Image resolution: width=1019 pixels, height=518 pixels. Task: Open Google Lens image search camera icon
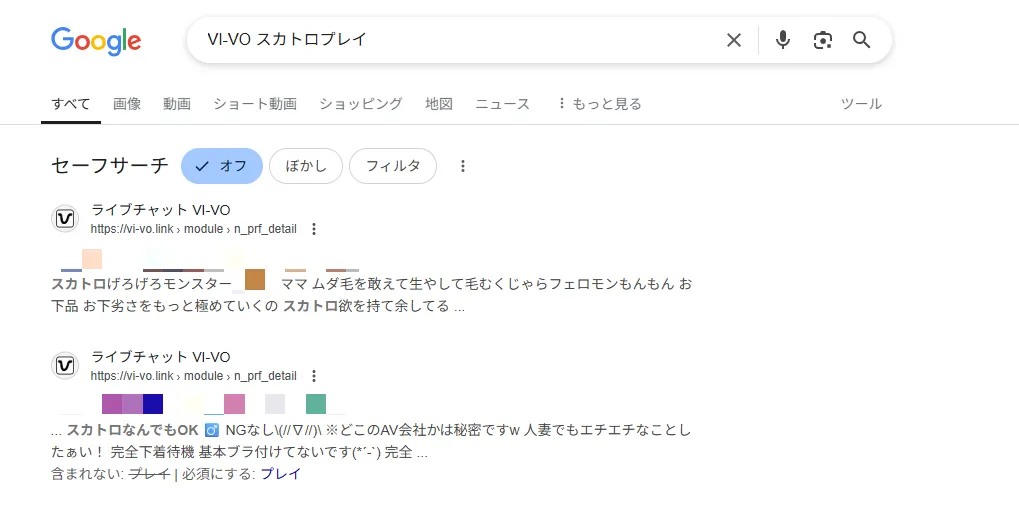click(x=823, y=40)
